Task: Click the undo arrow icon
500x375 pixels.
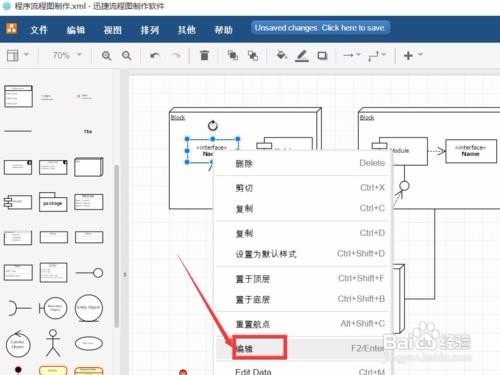Action: point(155,56)
